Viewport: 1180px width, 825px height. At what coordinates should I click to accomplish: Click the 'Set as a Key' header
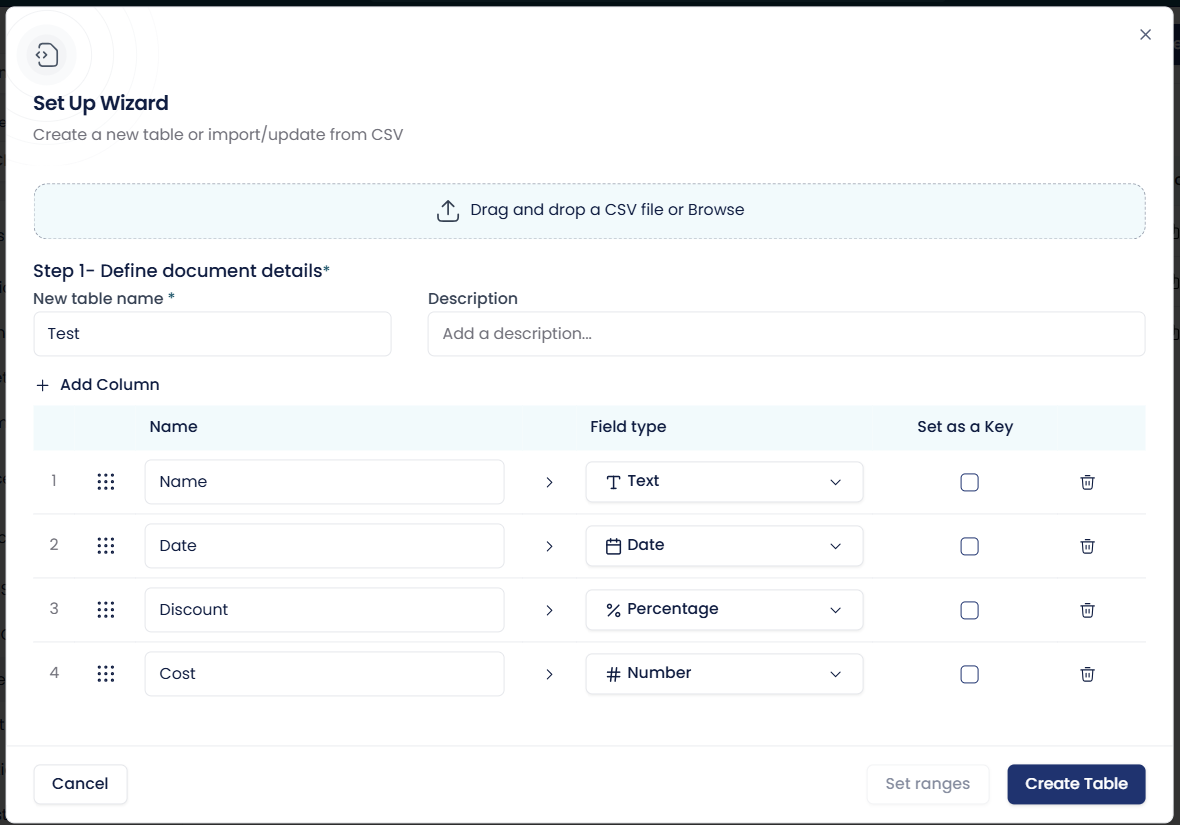965,427
